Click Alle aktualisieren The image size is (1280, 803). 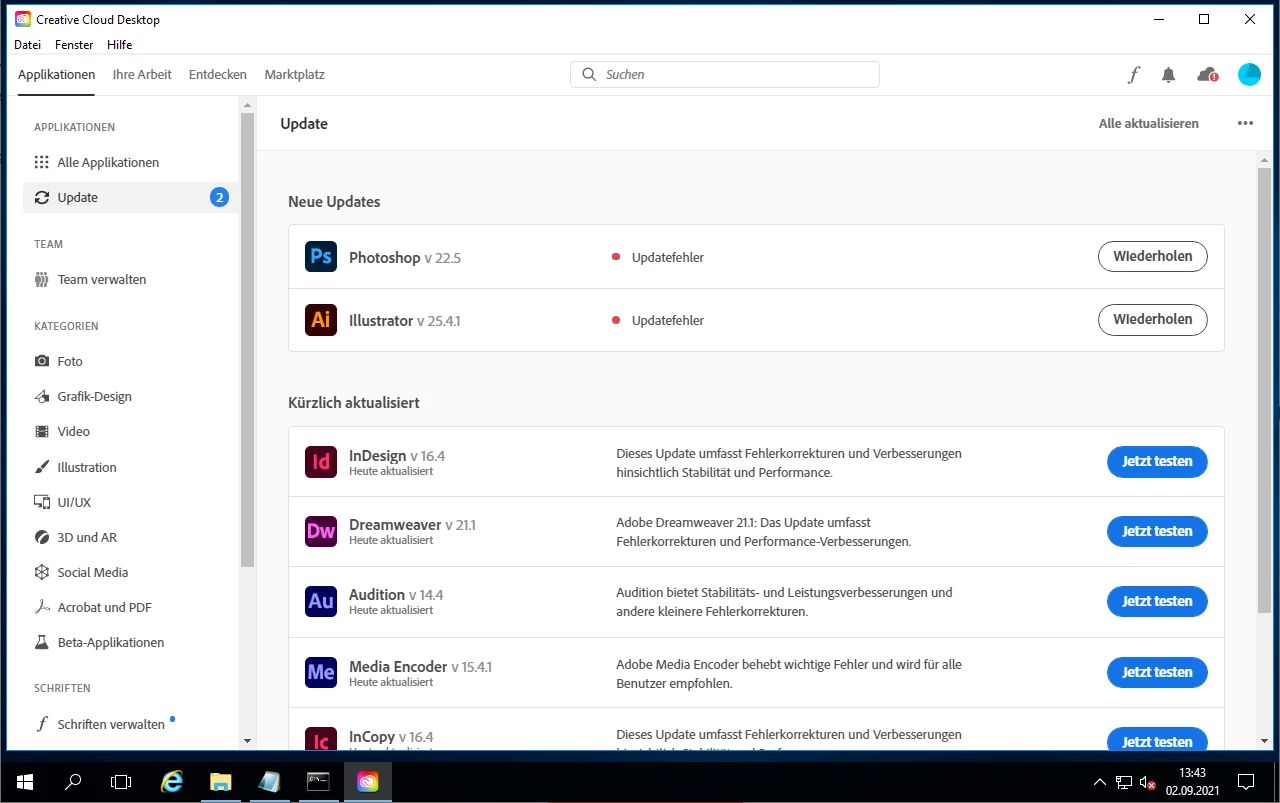tap(1149, 124)
